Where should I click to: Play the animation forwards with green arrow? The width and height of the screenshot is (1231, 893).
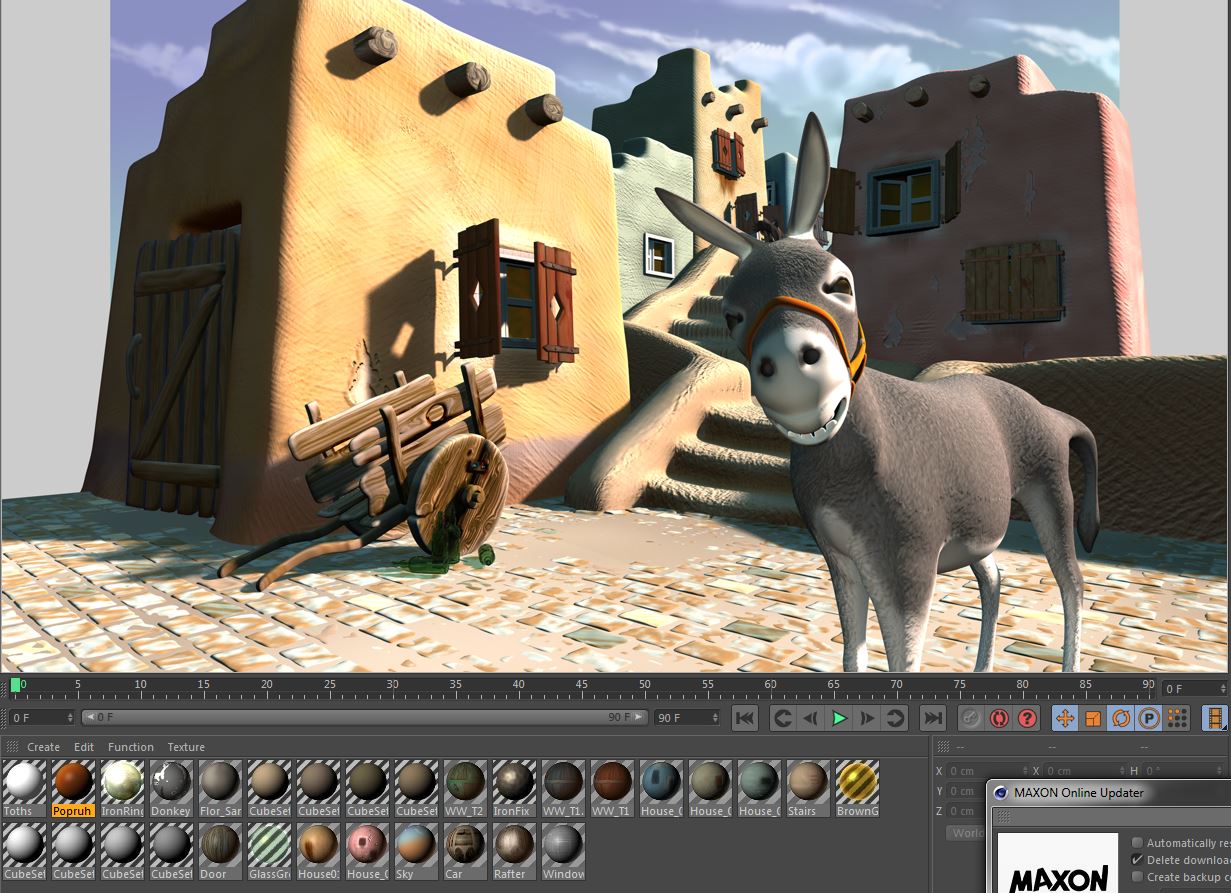pyautogui.click(x=840, y=718)
